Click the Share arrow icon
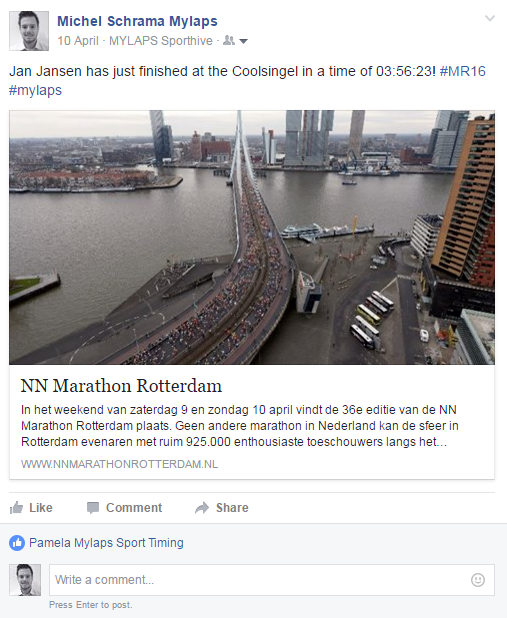The image size is (507, 618). [202, 508]
